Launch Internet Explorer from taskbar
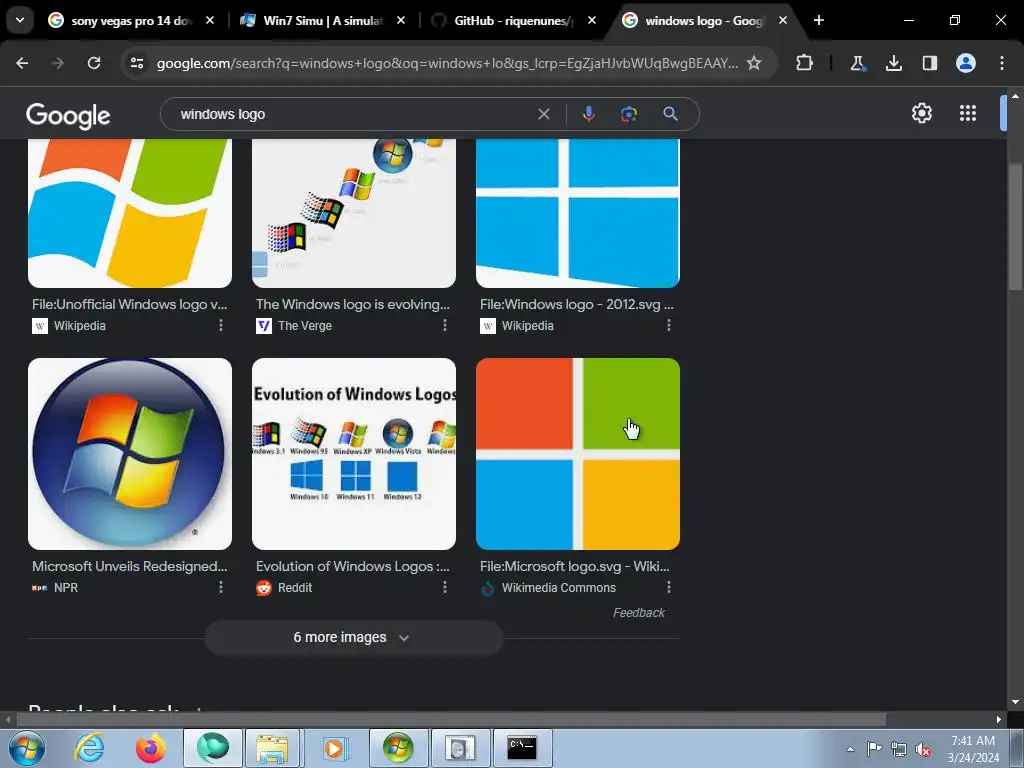The image size is (1024, 768). (89, 748)
